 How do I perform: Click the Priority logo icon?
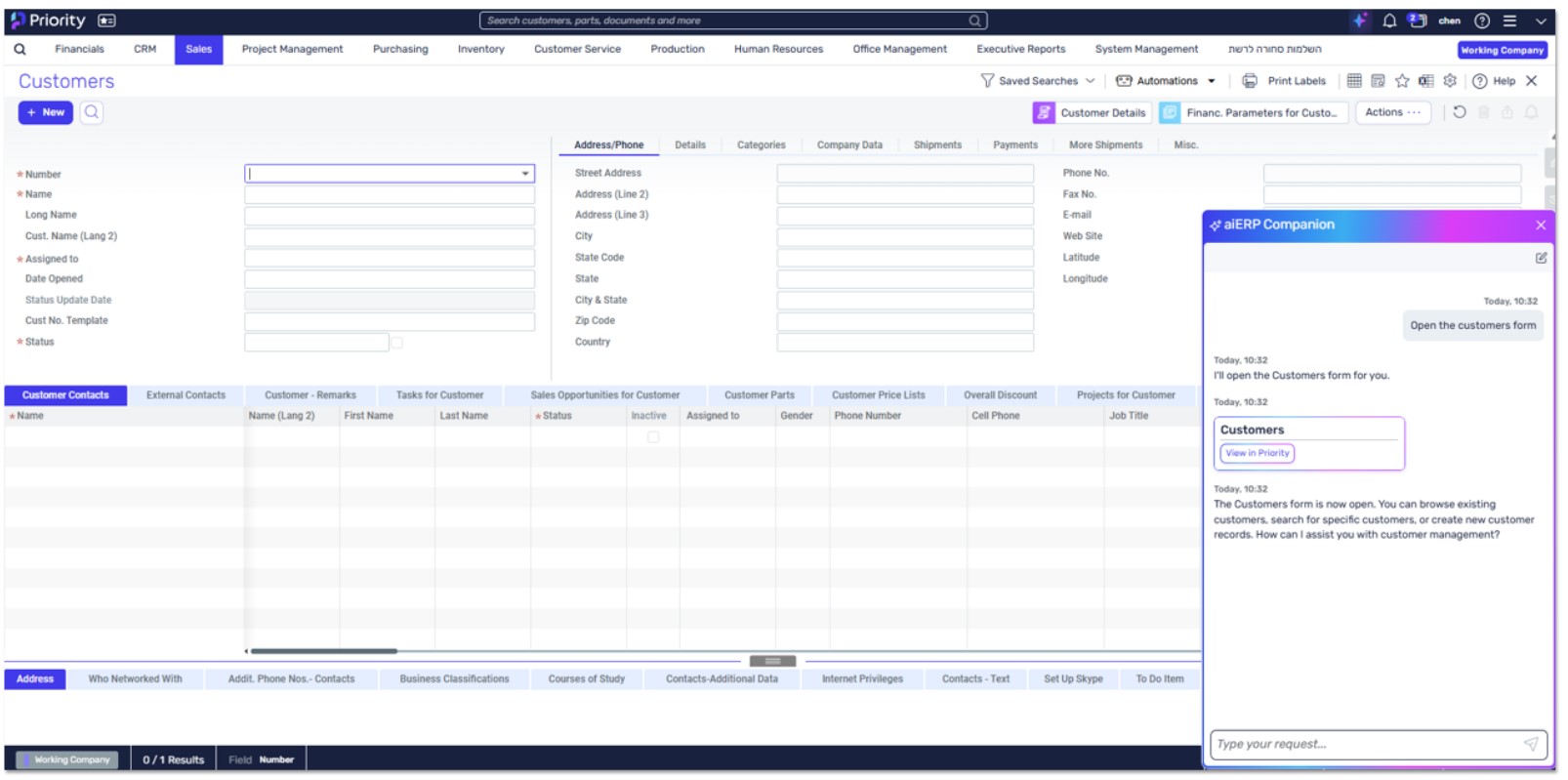pos(17,21)
